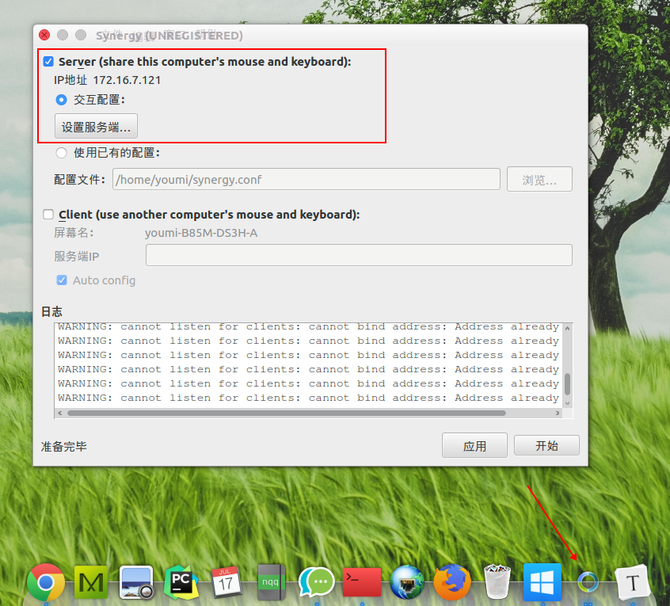
Task: Select the 使用已有的配置 radio option
Action: [x=61, y=153]
